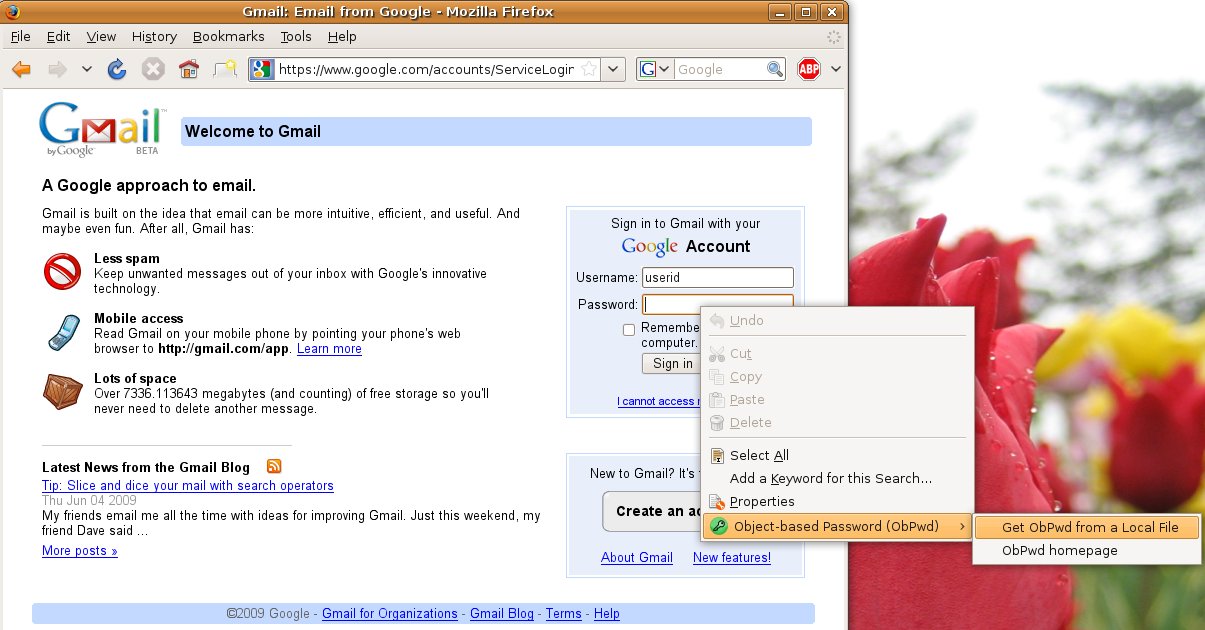Choose Undo in the context menu

coord(838,320)
